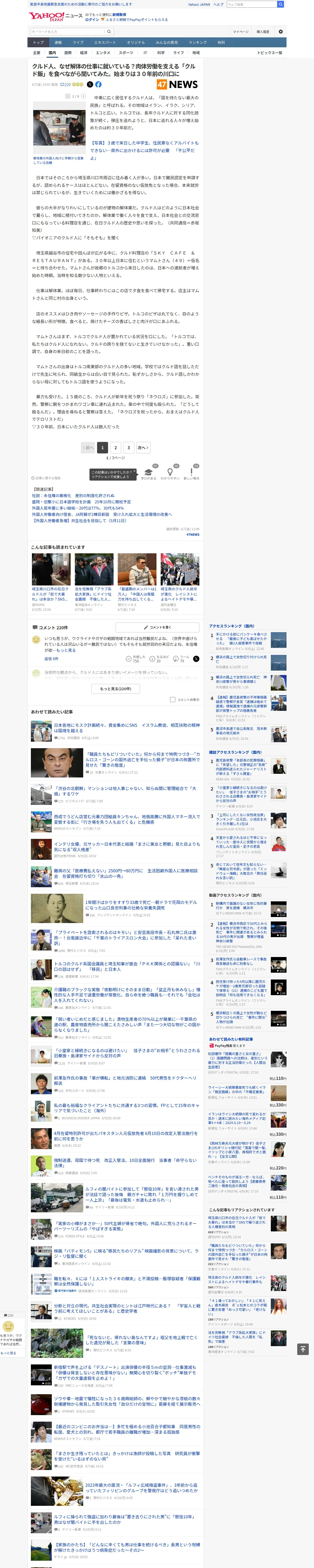This screenshot has height=1568, width=314.
Task: Open the 速報 navigation tab
Action: [58, 43]
